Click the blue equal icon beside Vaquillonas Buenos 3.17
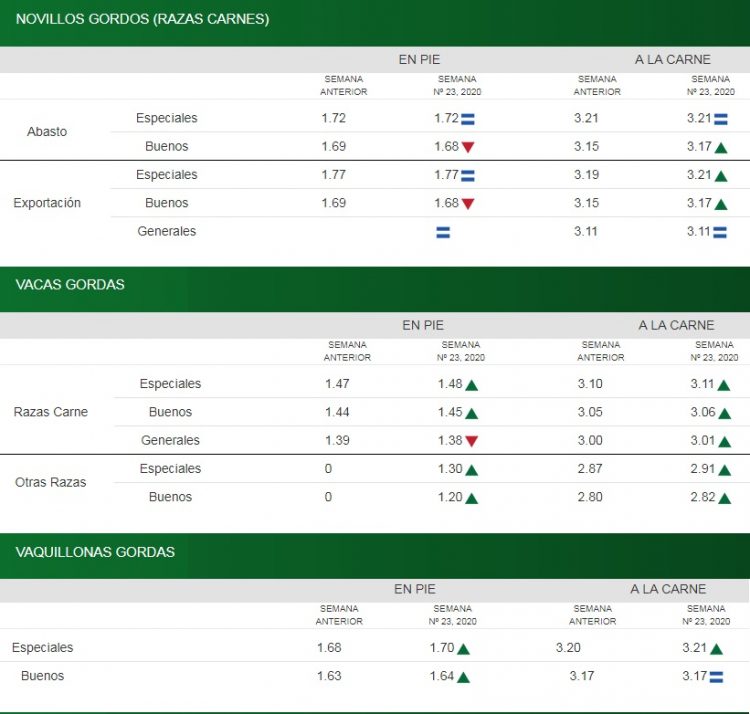Screen dimensions: 750x714 pyautogui.click(x=716, y=677)
